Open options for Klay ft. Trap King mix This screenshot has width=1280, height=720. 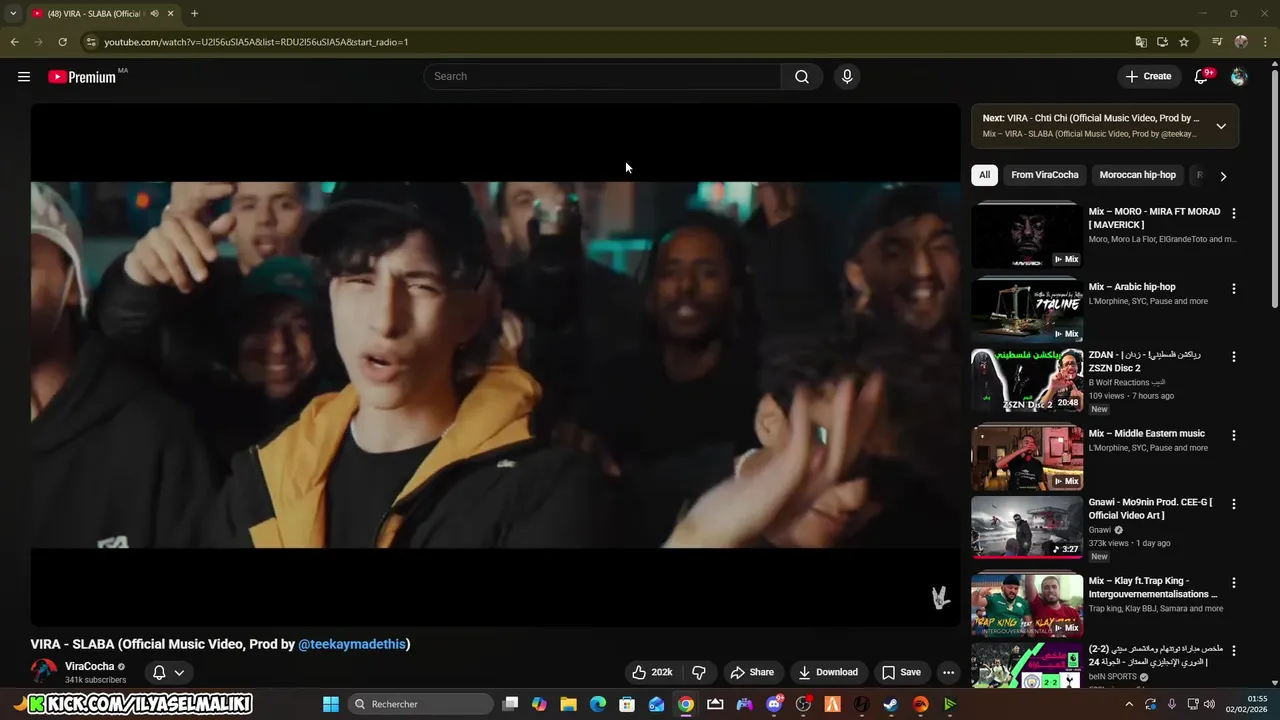pos(1233,582)
